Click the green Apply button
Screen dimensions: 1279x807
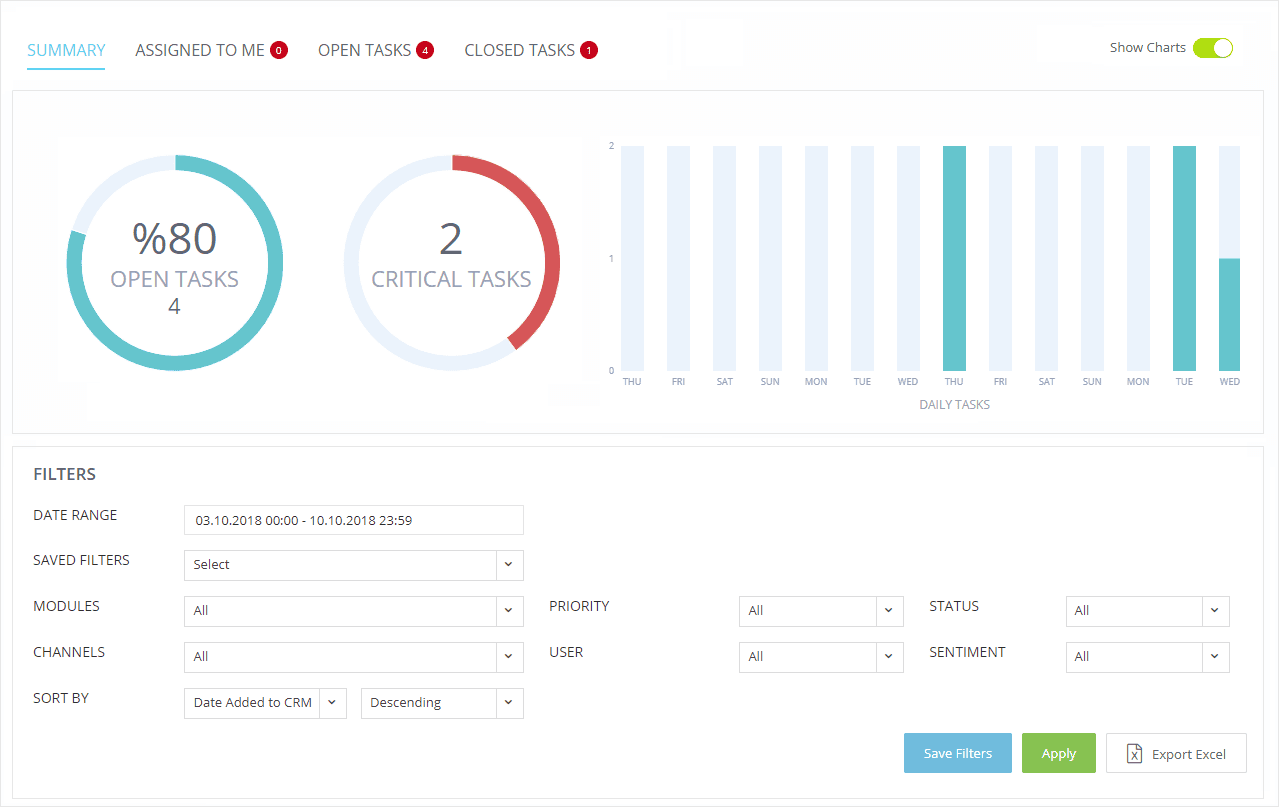tap(1059, 753)
